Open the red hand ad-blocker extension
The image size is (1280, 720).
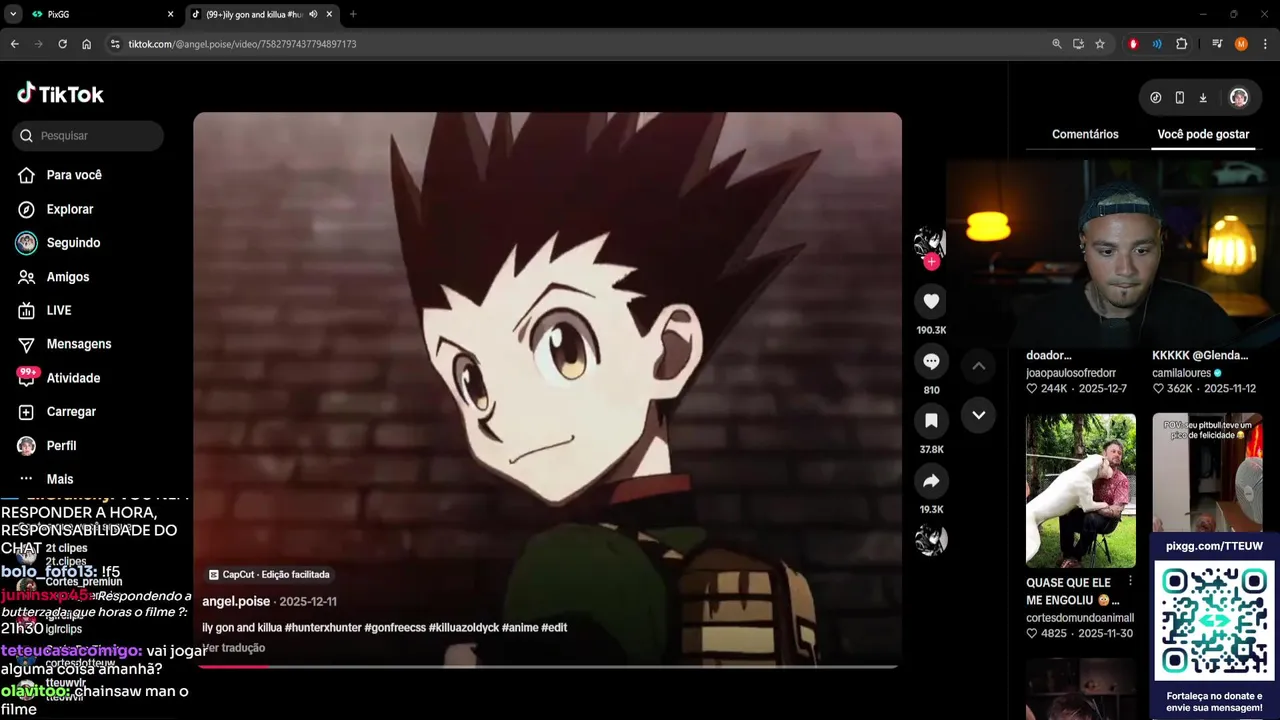(1133, 44)
